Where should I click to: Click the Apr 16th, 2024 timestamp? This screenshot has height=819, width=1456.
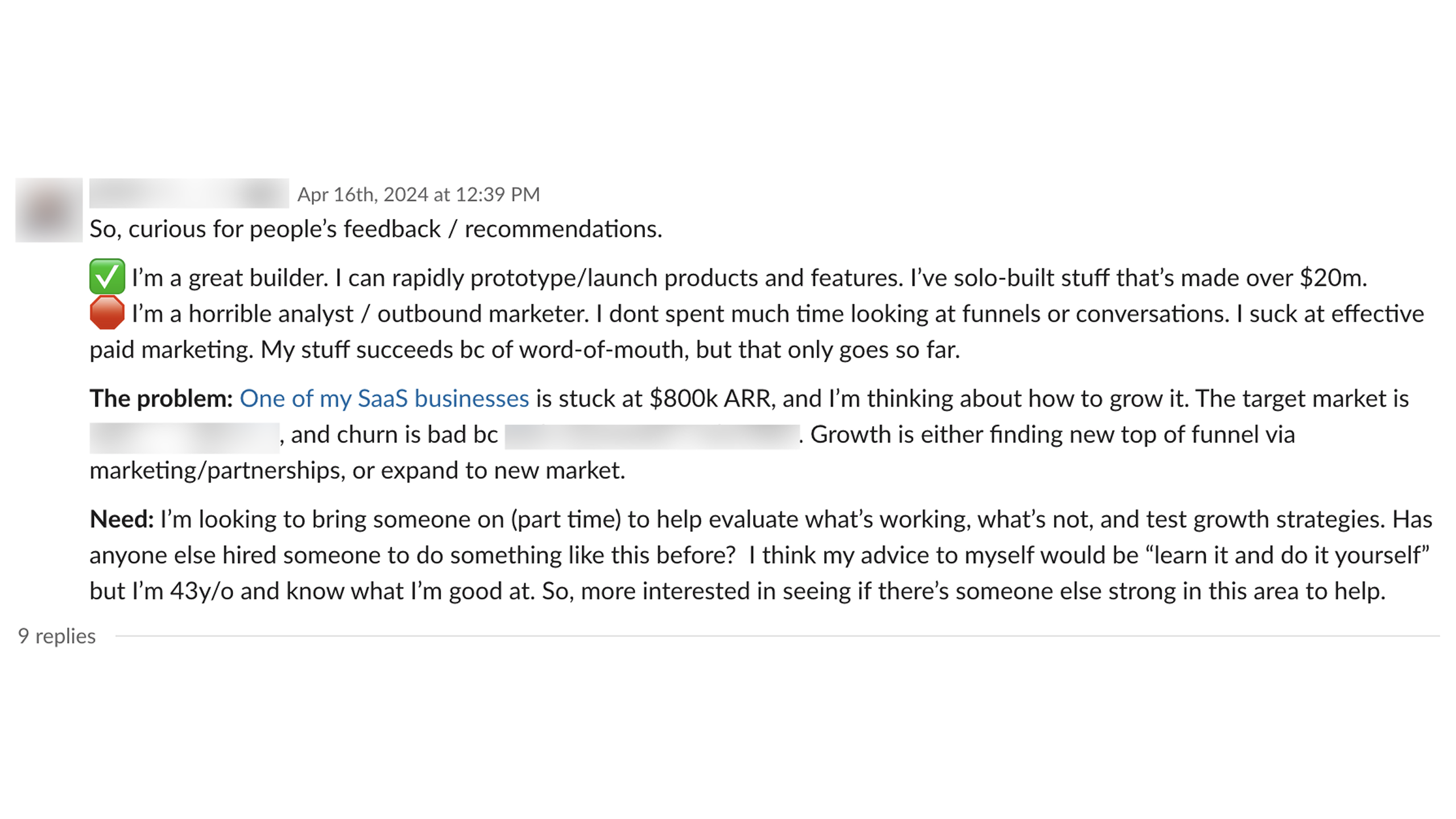(418, 195)
